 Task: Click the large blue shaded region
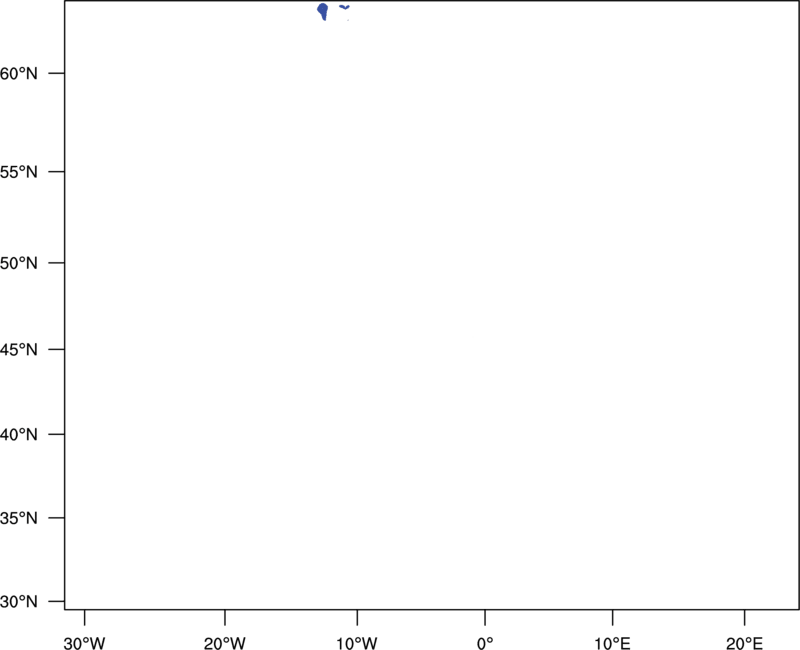coord(322,11)
